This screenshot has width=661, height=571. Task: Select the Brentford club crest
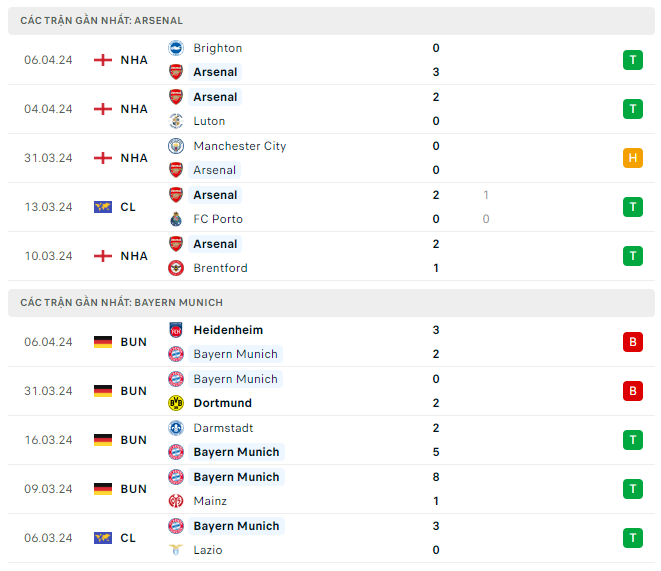coord(176,268)
